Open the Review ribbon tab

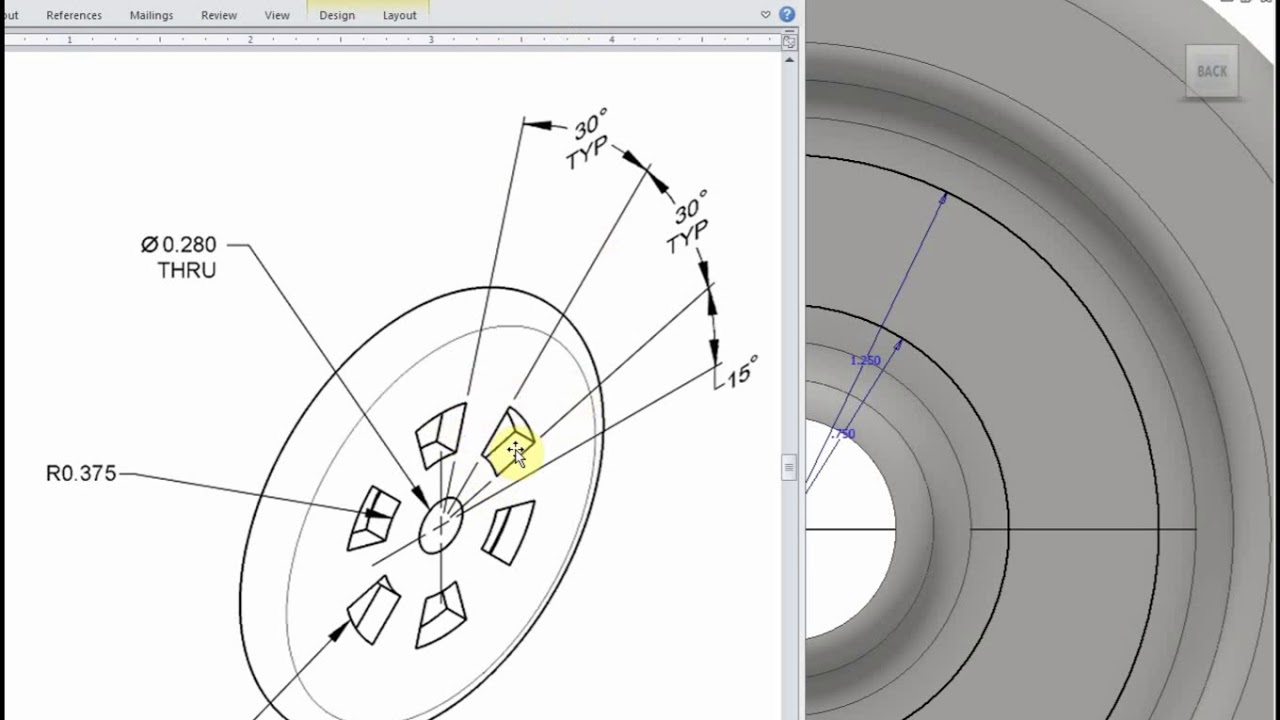click(219, 15)
